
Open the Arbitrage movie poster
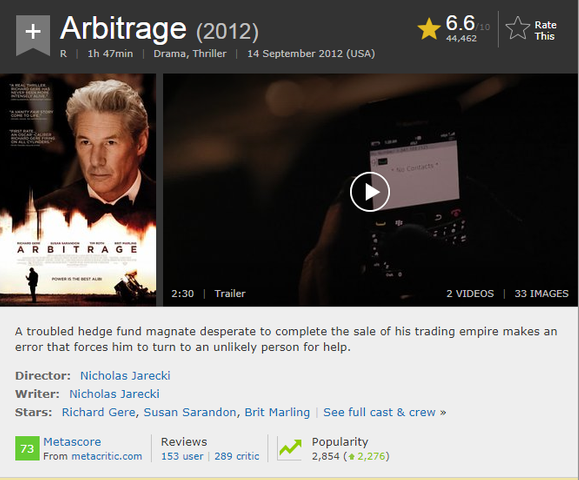[x=78, y=190]
